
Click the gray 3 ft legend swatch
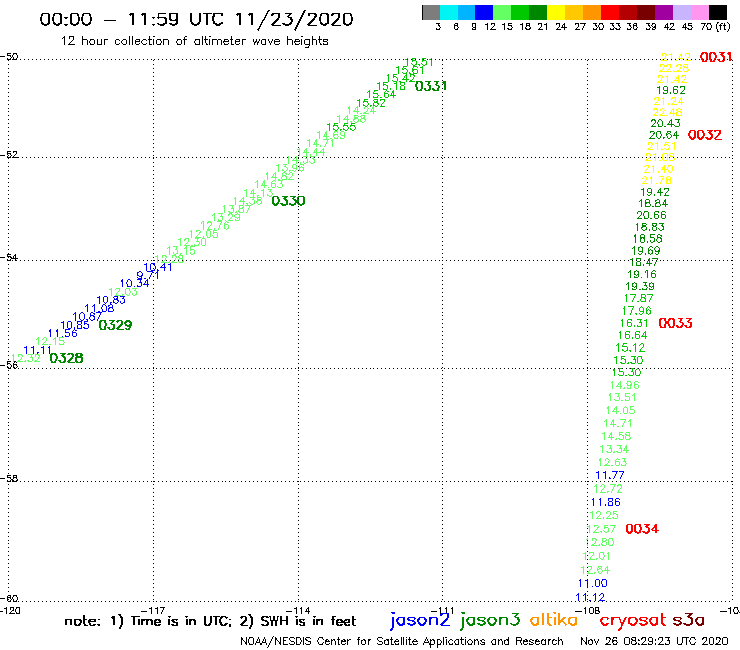click(x=431, y=12)
